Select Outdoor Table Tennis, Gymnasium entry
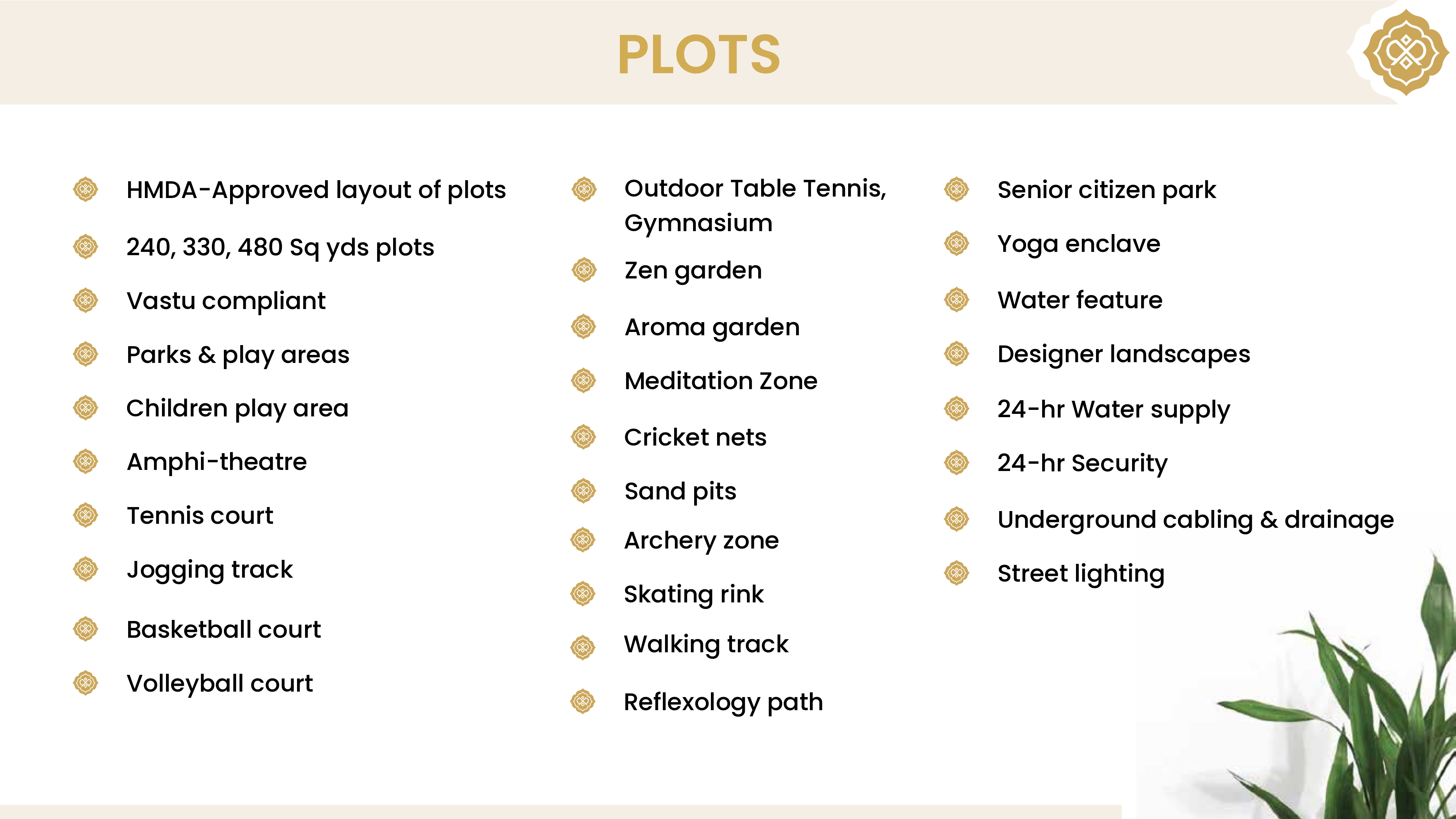The height and width of the screenshot is (819, 1456). pyautogui.click(x=756, y=206)
